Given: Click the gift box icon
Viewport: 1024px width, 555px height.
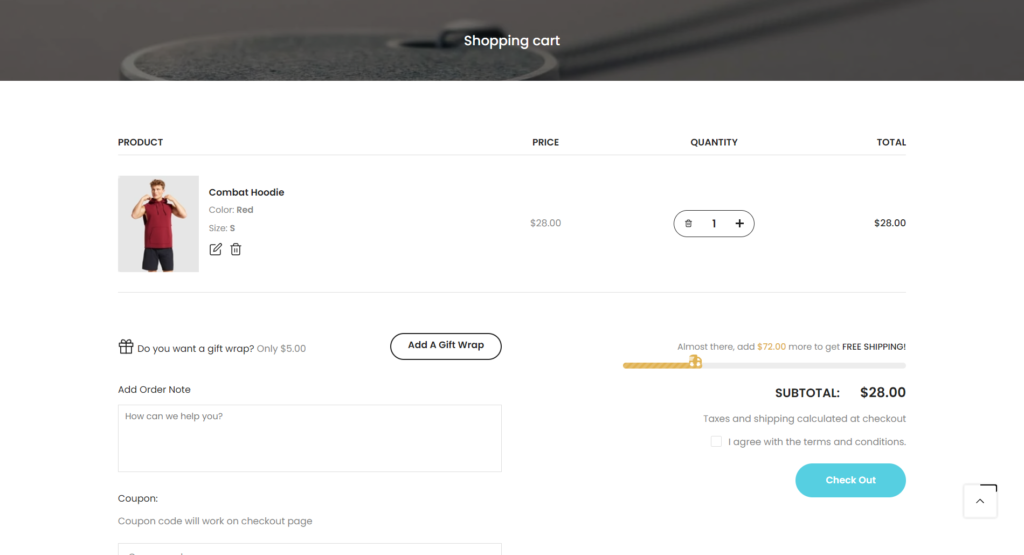Looking at the screenshot, I should click(x=126, y=347).
